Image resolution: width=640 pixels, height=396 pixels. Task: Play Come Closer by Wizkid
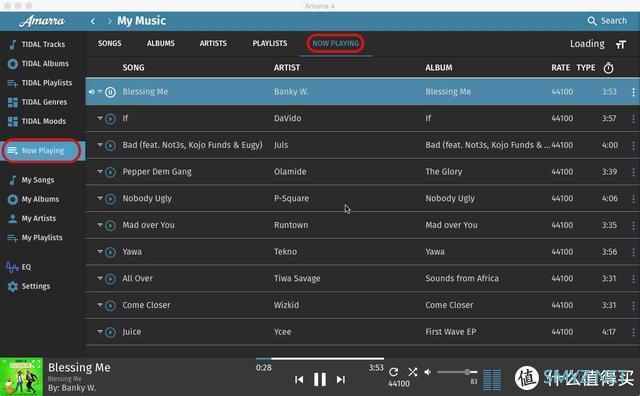click(110, 305)
